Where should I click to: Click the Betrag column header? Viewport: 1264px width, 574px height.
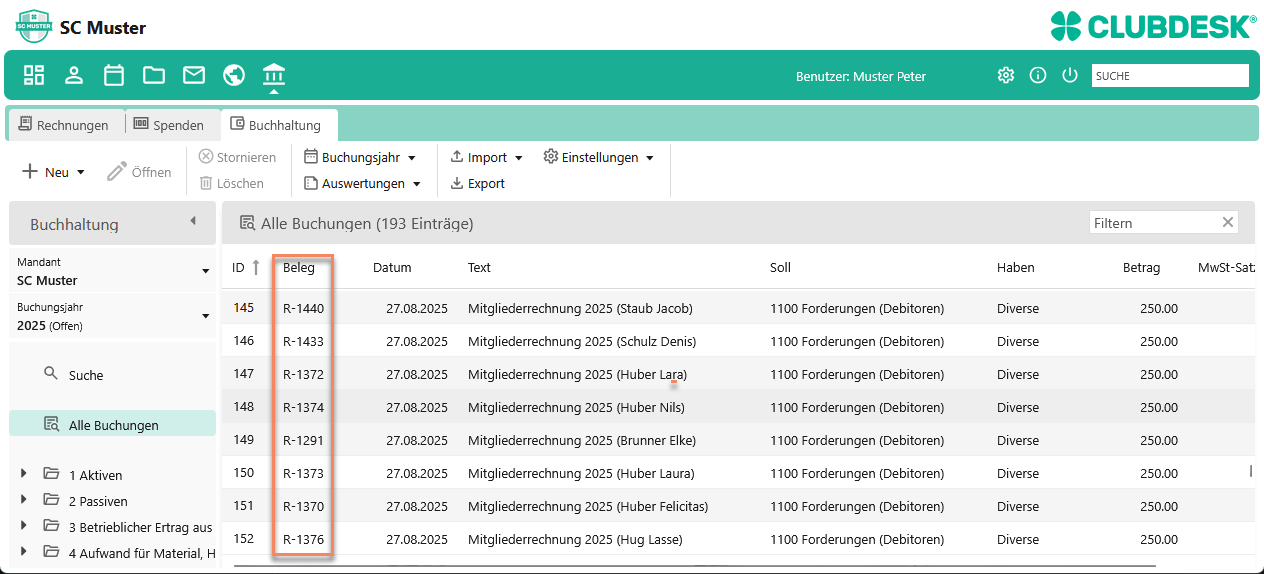[x=1141, y=267]
